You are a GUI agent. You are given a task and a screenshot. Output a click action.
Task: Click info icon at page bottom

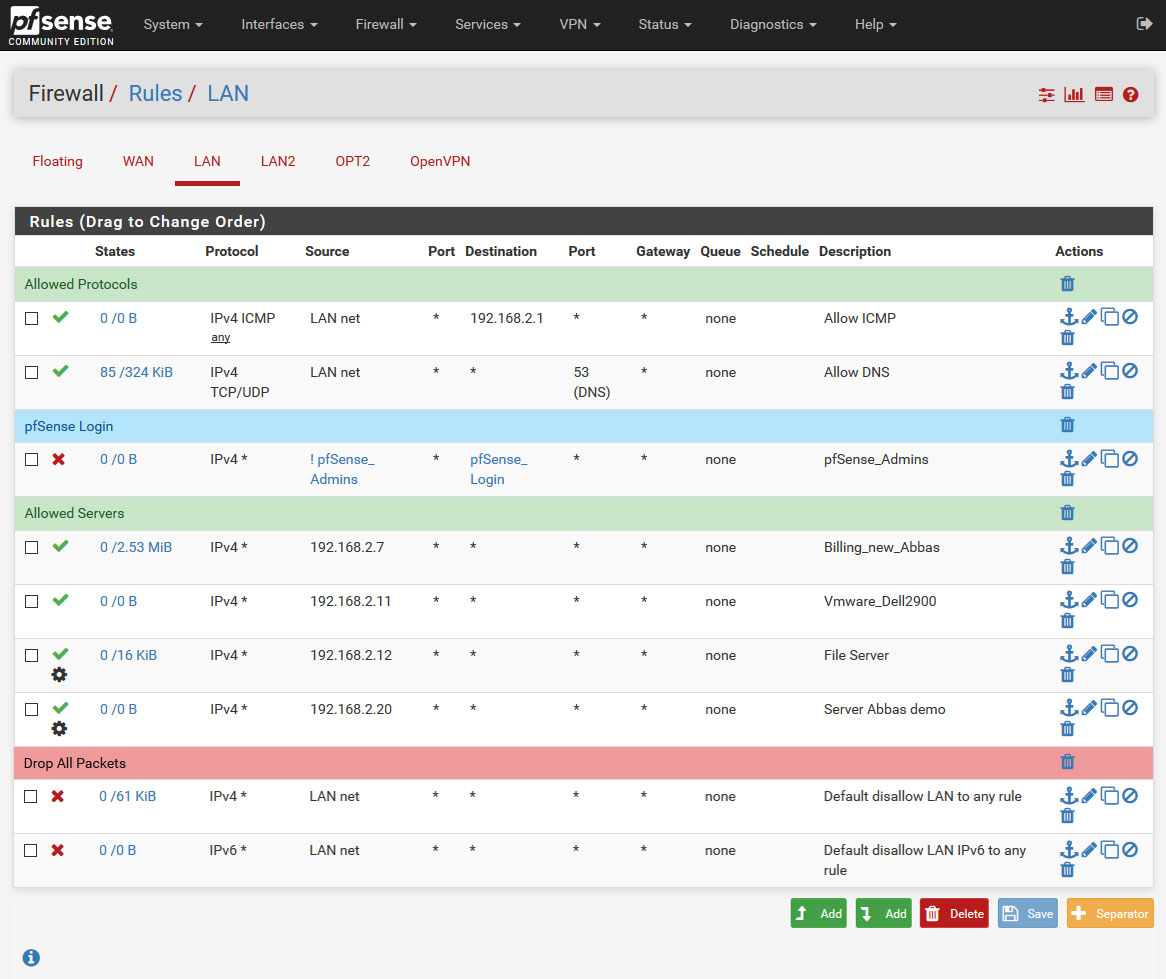coord(30,957)
